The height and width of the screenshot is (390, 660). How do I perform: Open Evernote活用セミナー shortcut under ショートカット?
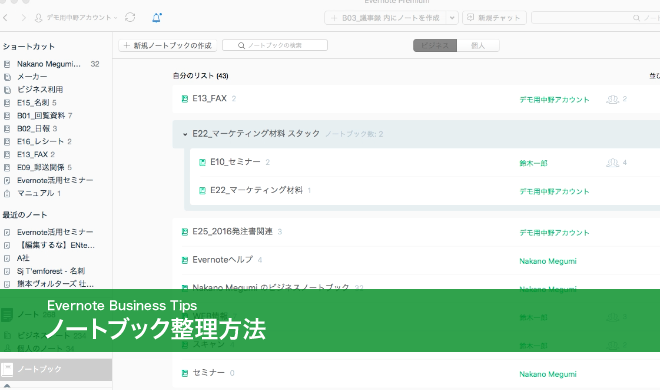(55, 180)
